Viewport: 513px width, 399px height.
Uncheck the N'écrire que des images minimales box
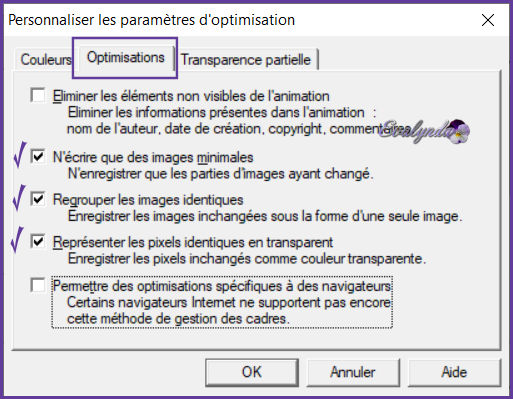[x=38, y=156]
